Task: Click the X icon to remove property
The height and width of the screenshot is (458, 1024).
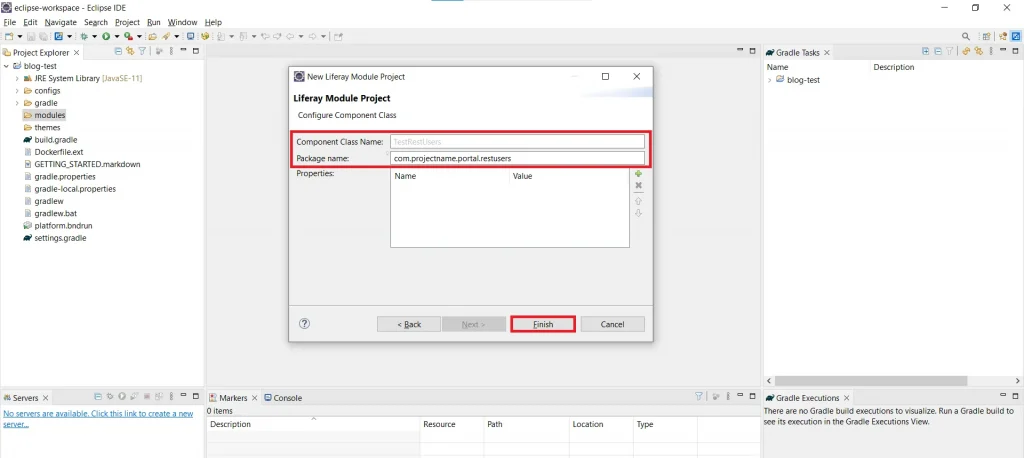Action: (639, 186)
